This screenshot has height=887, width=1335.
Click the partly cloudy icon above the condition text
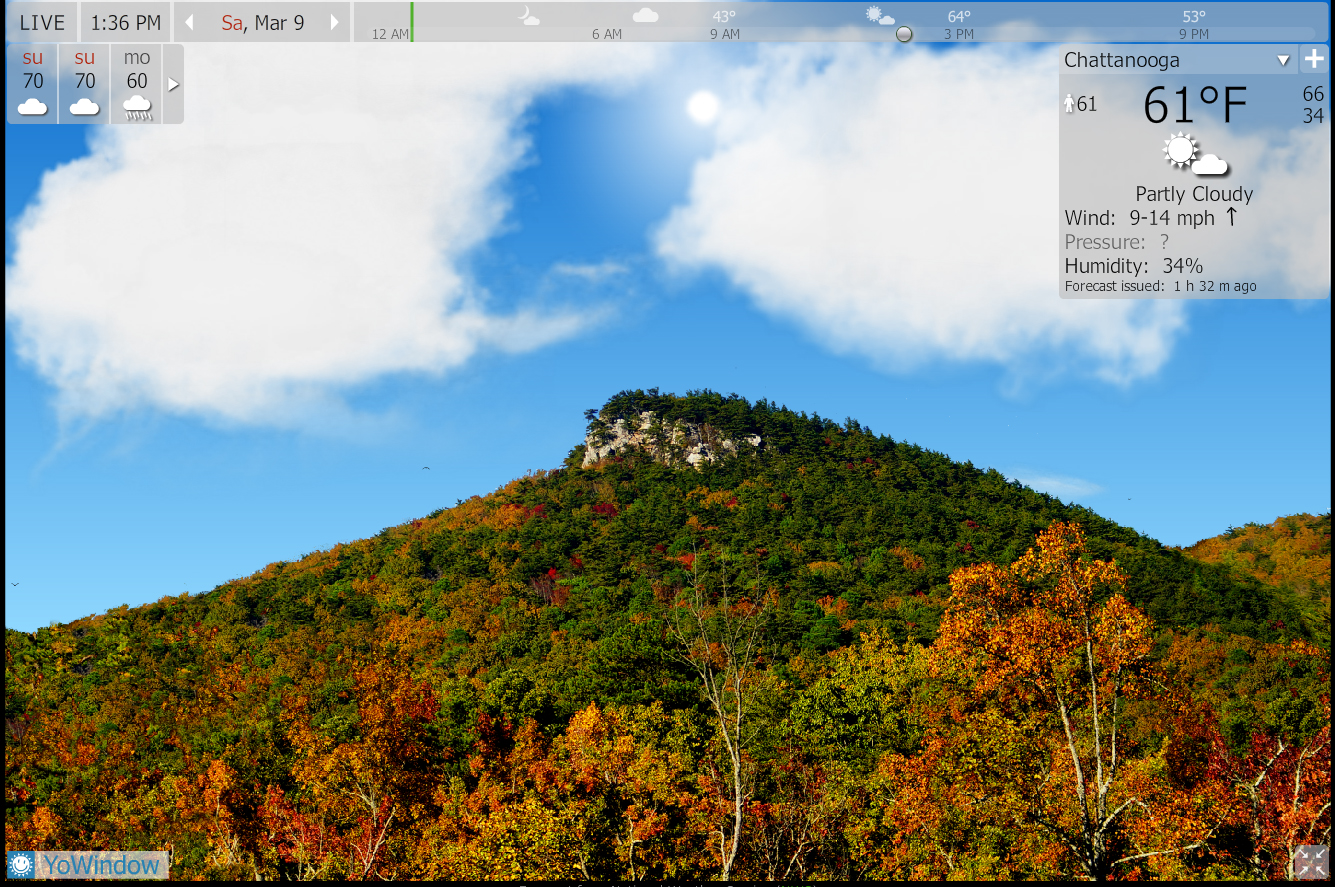coord(1194,155)
